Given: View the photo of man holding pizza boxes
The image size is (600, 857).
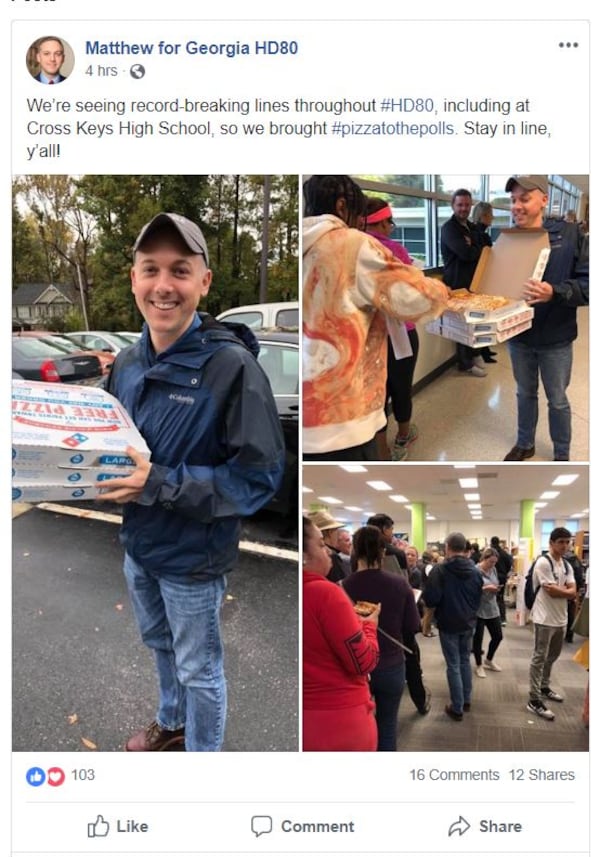Looking at the screenshot, I should click(155, 463).
